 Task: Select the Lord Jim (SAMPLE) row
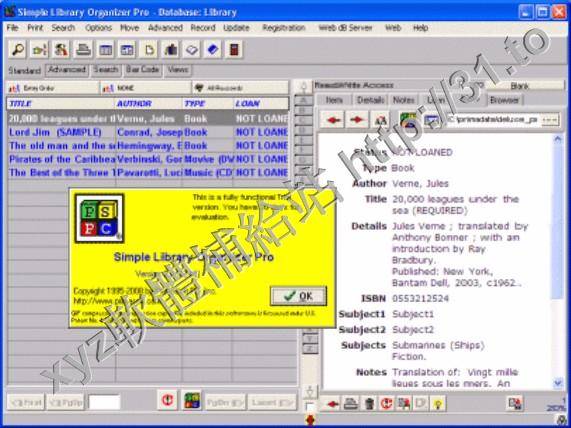coord(148,132)
